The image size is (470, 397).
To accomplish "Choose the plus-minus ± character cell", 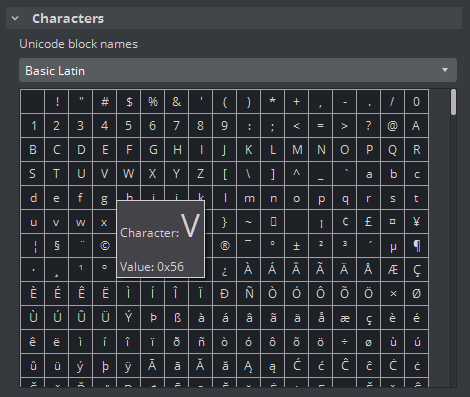I will tap(296, 246).
